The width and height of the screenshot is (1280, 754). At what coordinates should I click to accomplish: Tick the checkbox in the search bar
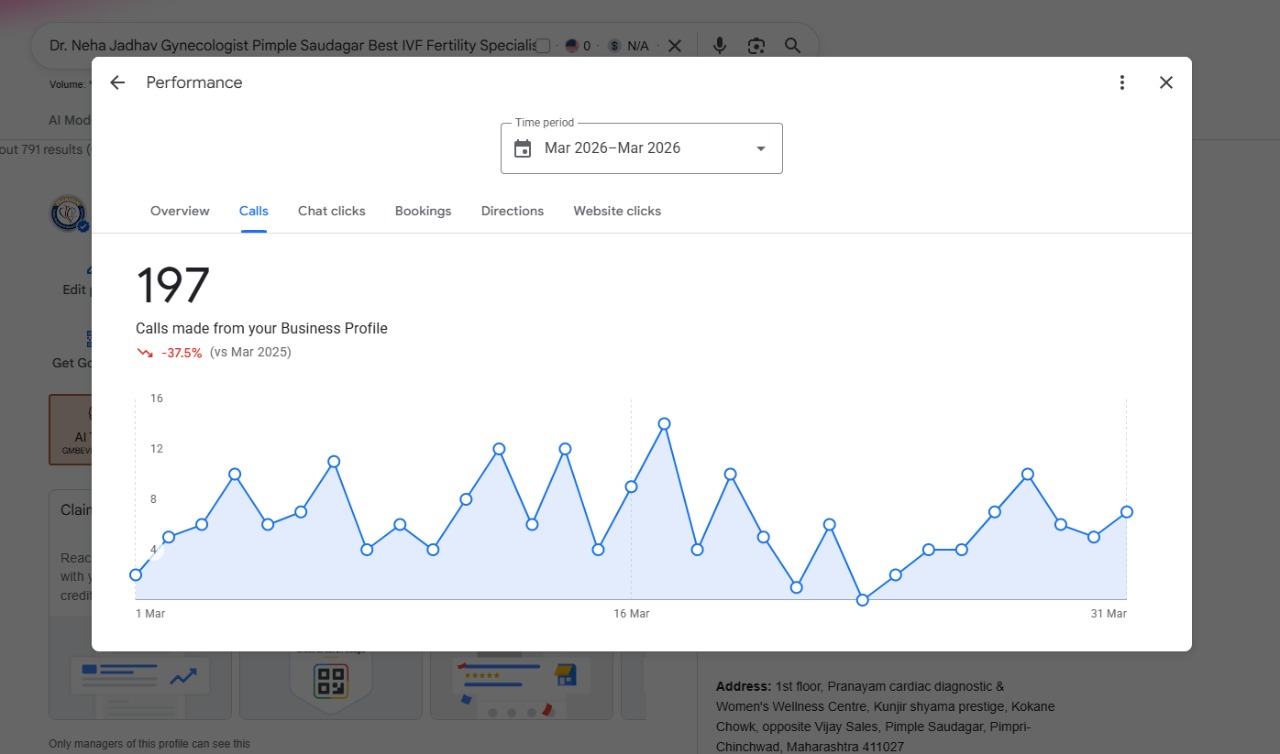543,46
